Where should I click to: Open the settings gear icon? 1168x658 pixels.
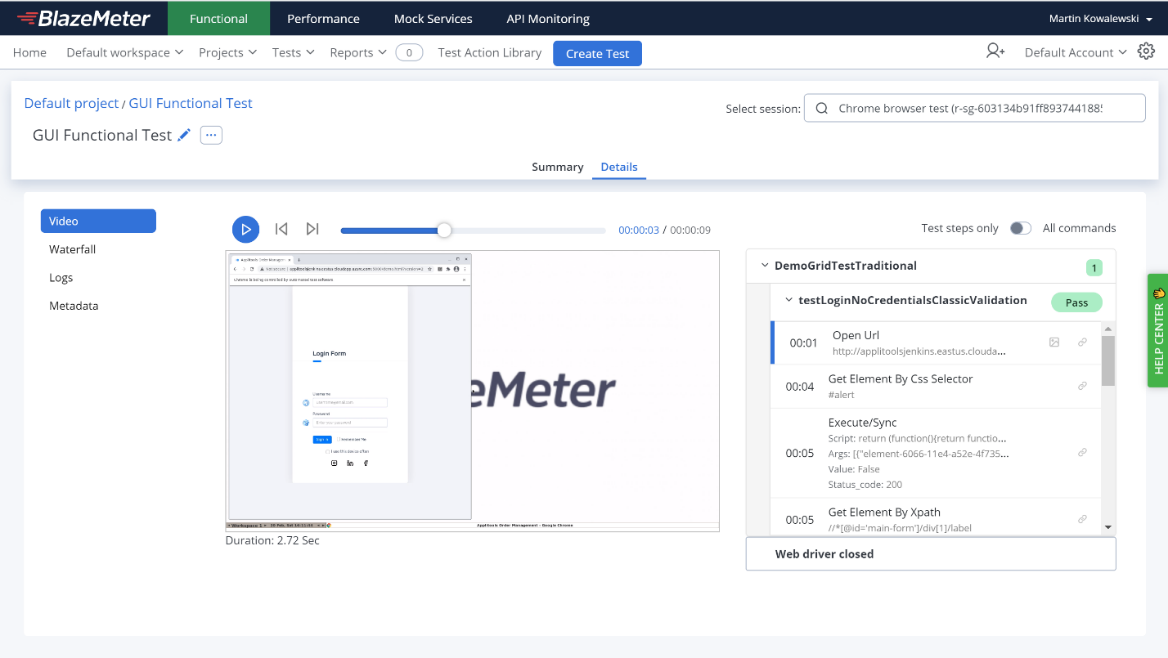pos(1146,51)
